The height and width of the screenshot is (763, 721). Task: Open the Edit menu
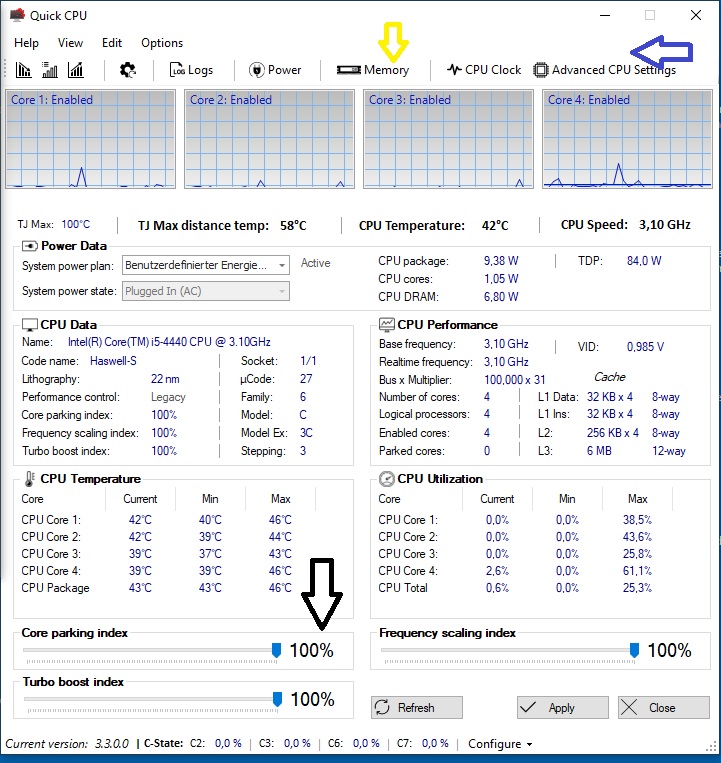pyautogui.click(x=112, y=43)
